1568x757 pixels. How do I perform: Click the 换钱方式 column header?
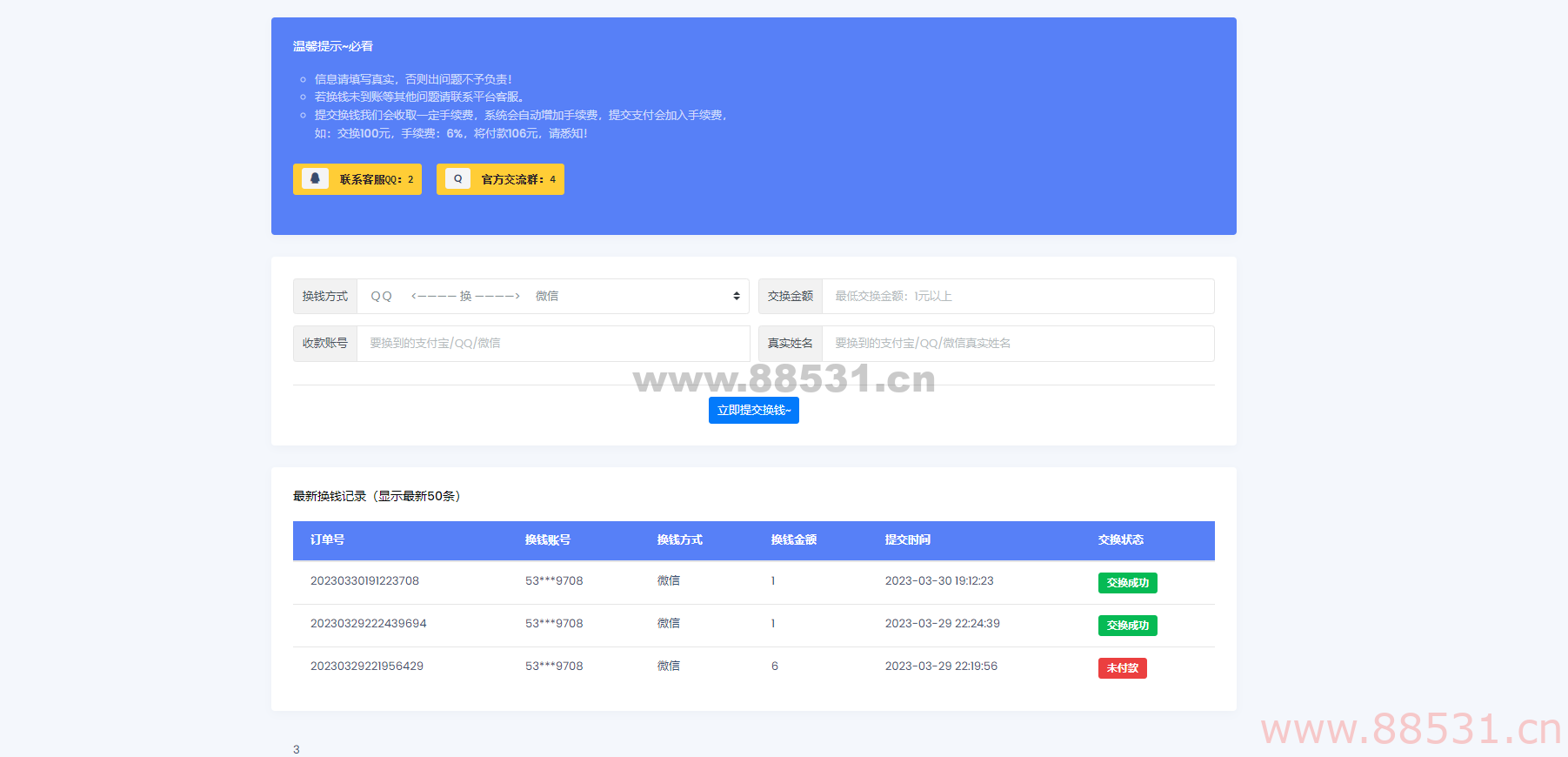(680, 539)
